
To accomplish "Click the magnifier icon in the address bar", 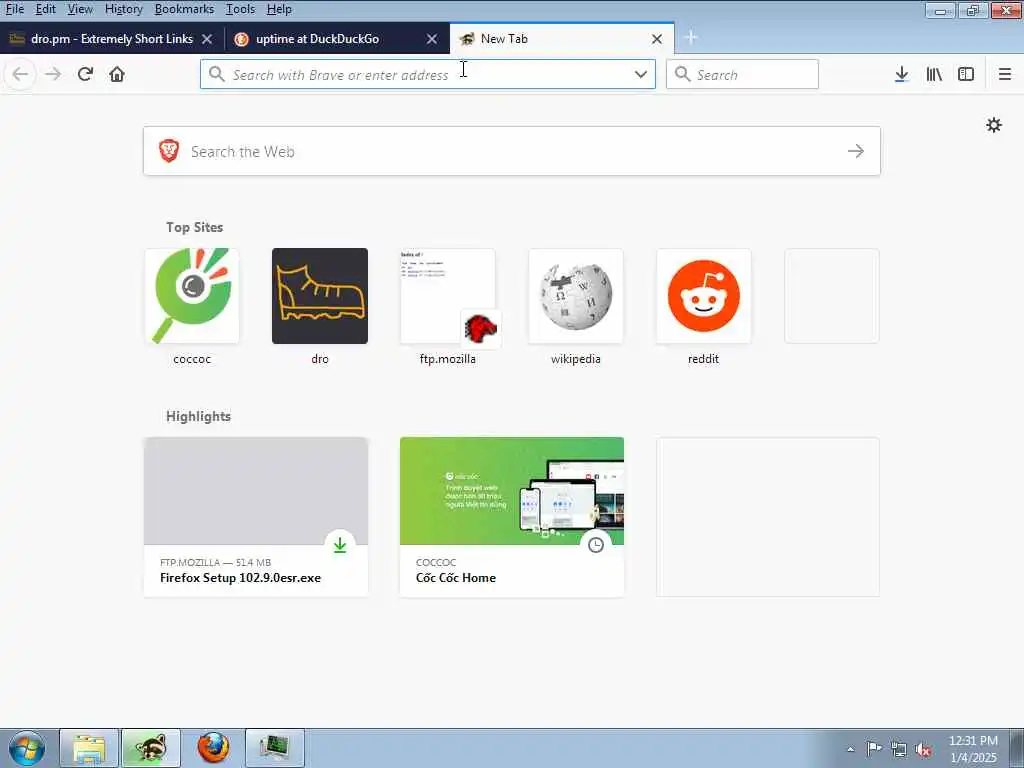I will [217, 74].
